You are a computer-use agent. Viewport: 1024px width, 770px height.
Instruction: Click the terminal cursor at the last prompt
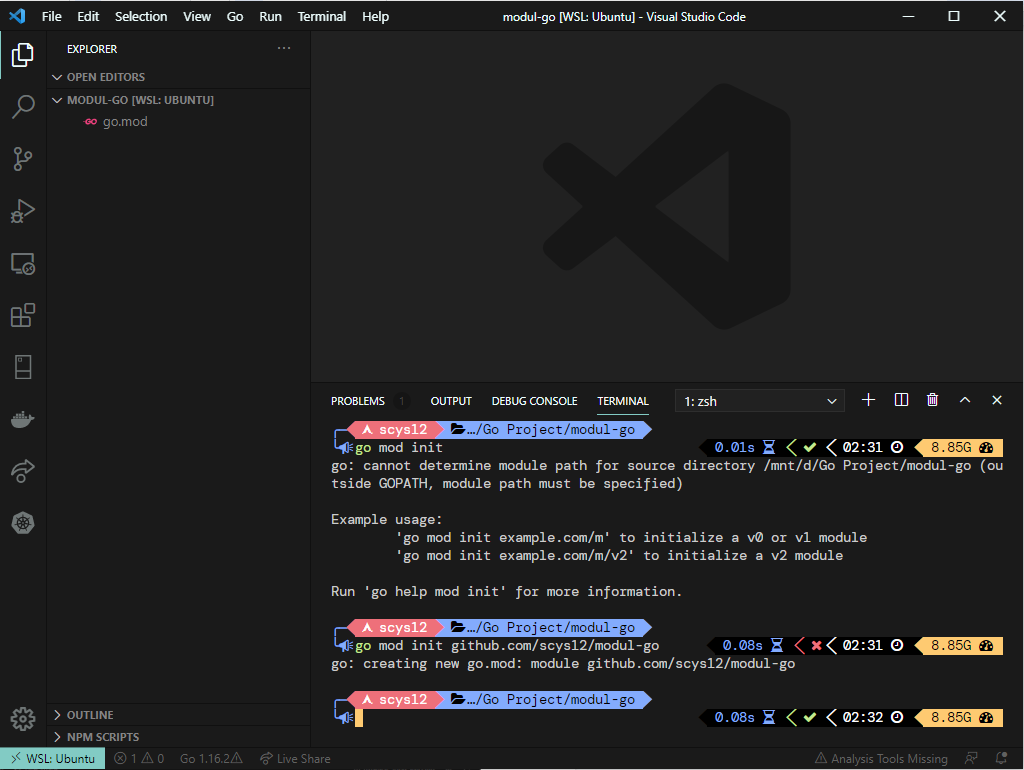click(359, 718)
